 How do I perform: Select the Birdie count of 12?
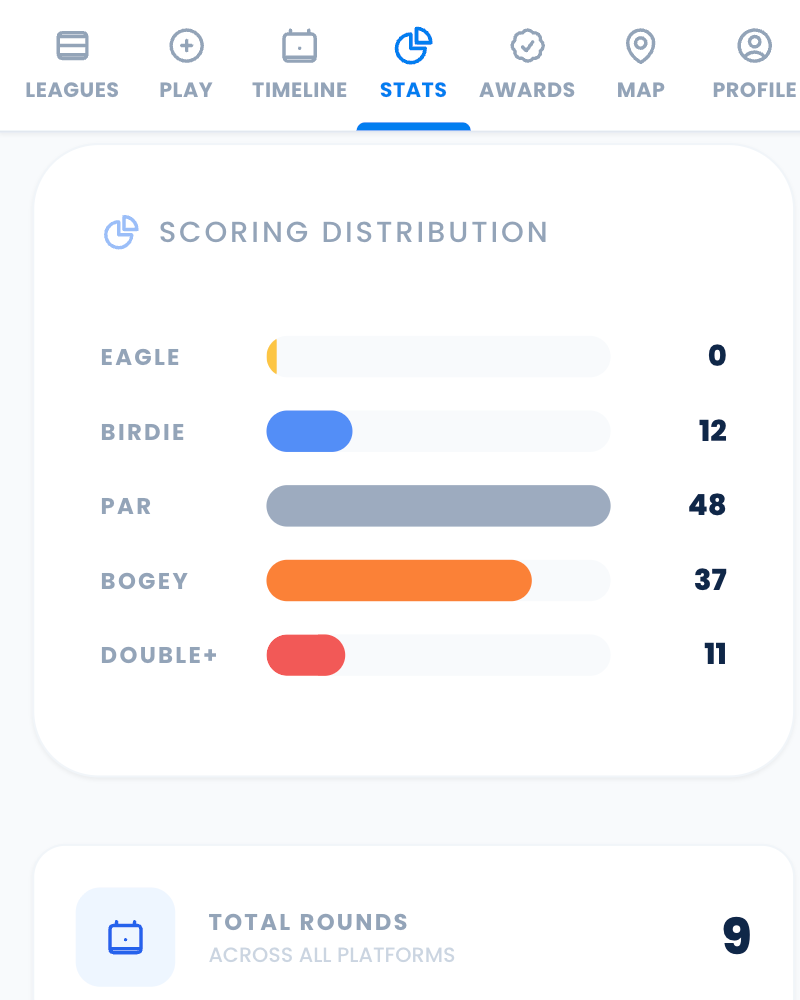711,431
